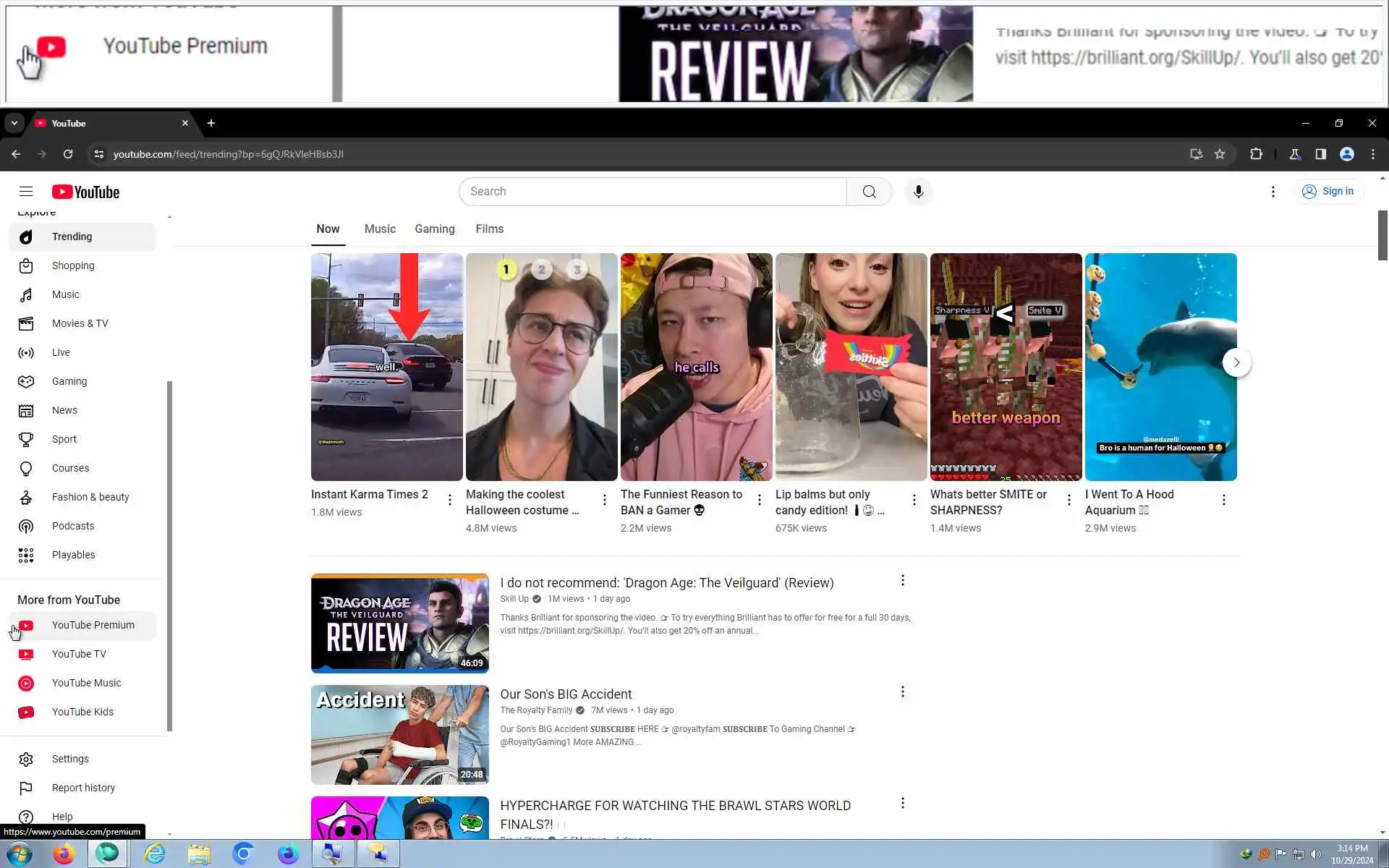1389x868 pixels.
Task: Toggle the Chrome side panel
Action: 1320,154
